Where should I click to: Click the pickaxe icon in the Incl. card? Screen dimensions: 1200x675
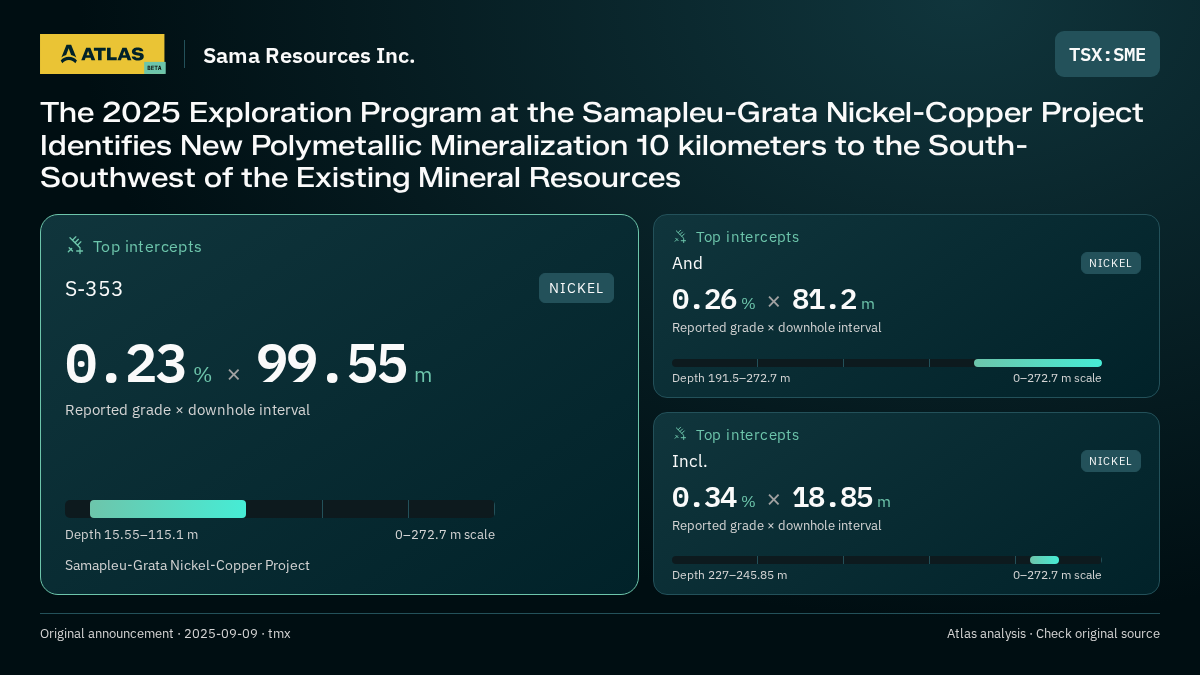click(680, 434)
